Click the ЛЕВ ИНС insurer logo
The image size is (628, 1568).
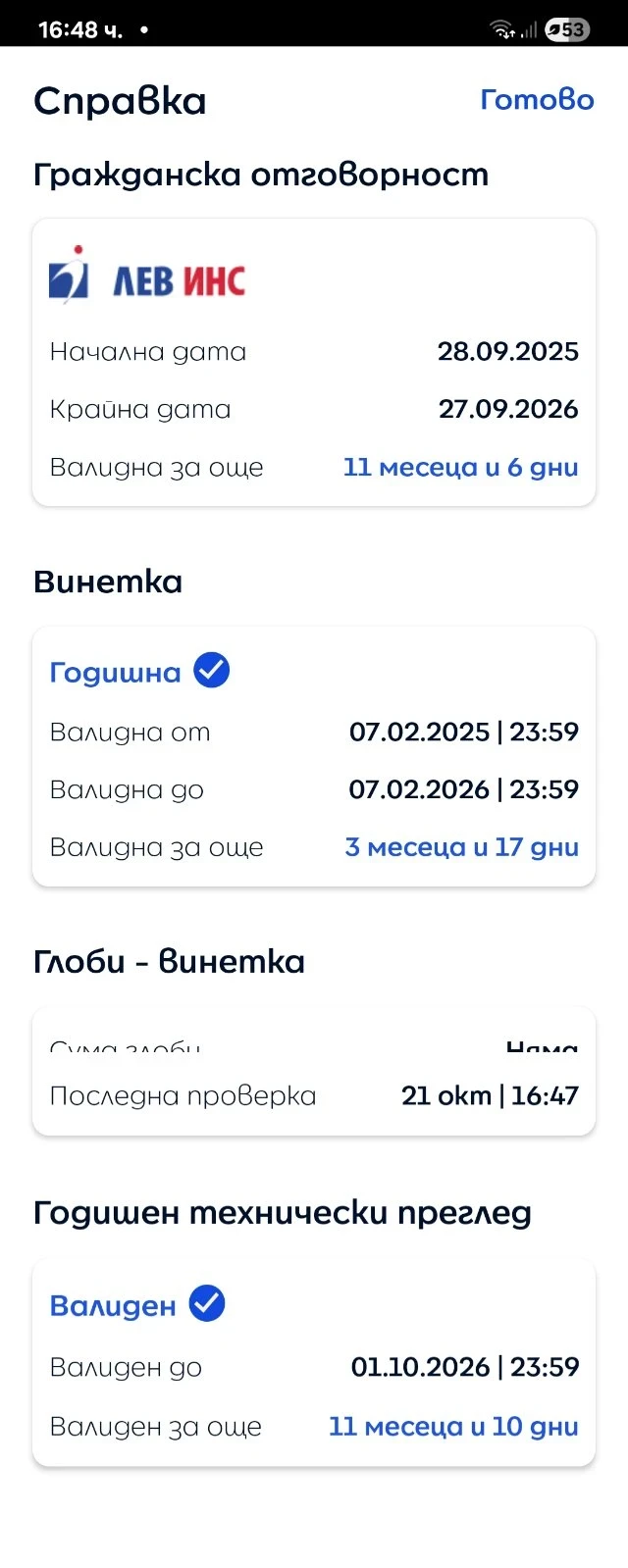pos(147,278)
